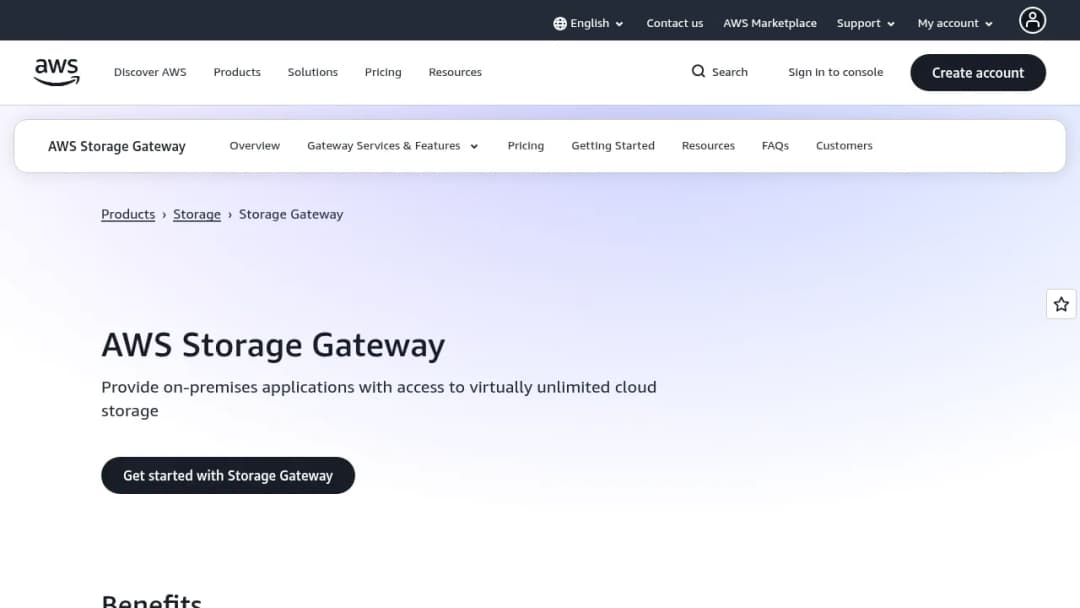Open the Support dropdown menu

[x=866, y=23]
